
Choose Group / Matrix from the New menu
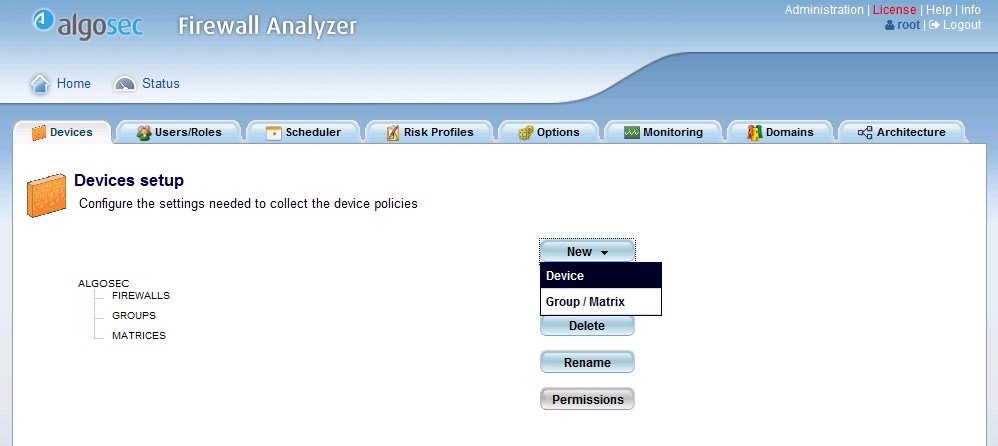(x=601, y=302)
